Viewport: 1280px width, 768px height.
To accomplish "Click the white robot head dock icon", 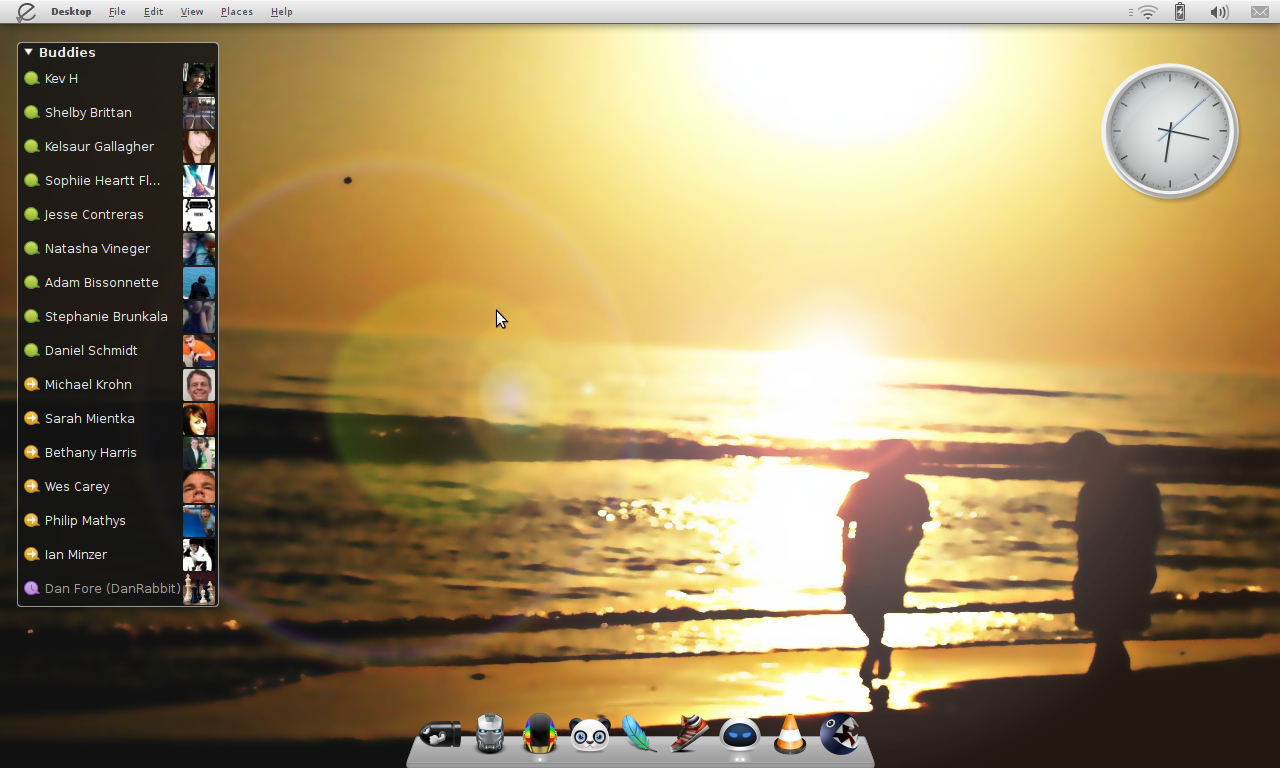I will [x=740, y=735].
